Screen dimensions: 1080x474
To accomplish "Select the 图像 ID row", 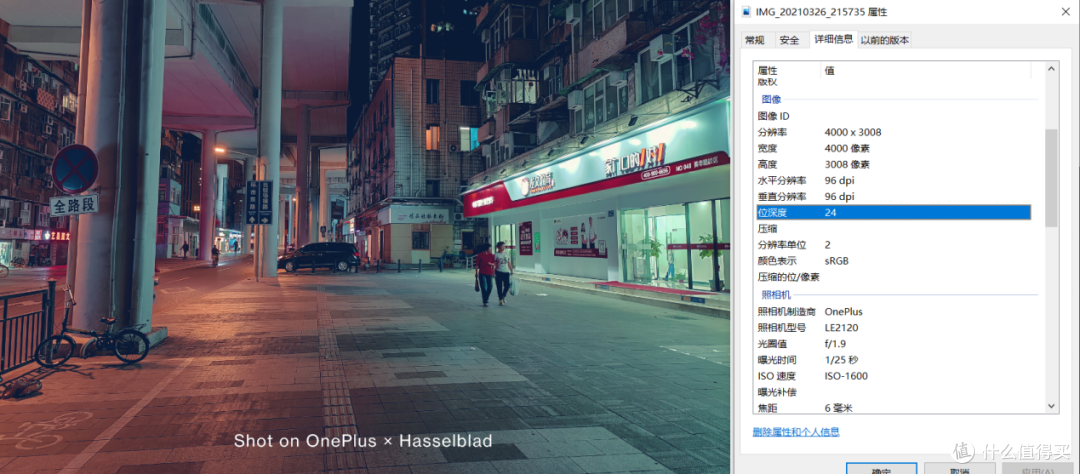I will 893,116.
